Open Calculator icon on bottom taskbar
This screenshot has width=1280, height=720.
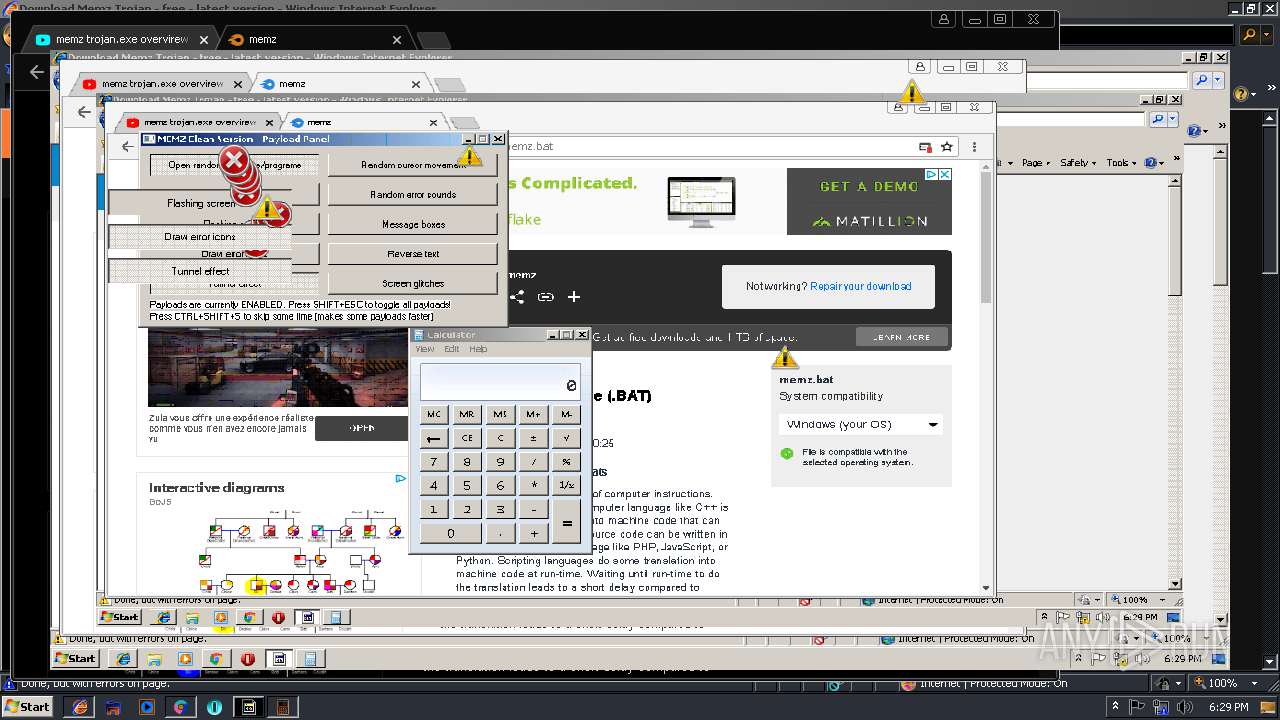283,707
